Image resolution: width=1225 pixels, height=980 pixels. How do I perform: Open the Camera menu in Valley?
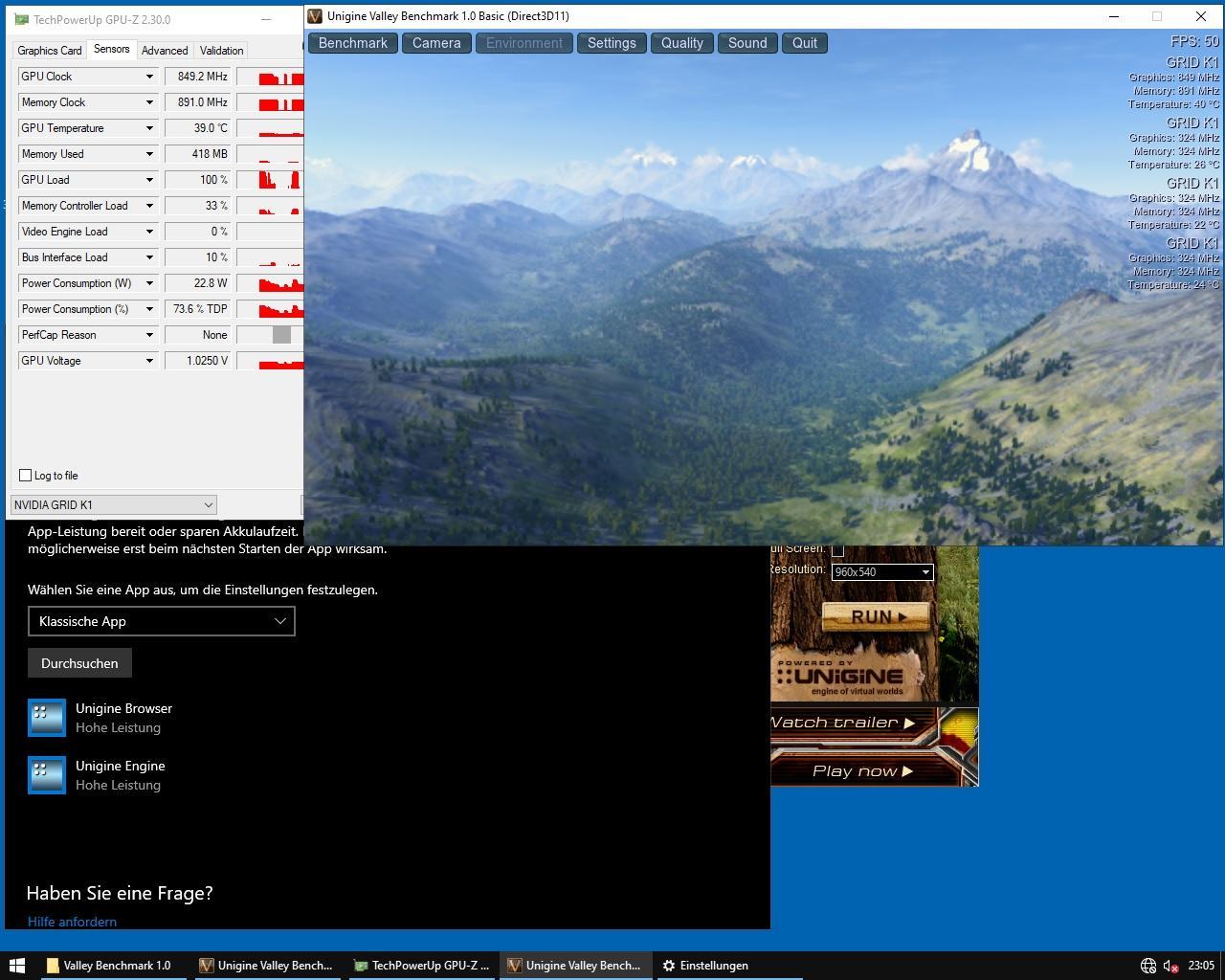[436, 43]
